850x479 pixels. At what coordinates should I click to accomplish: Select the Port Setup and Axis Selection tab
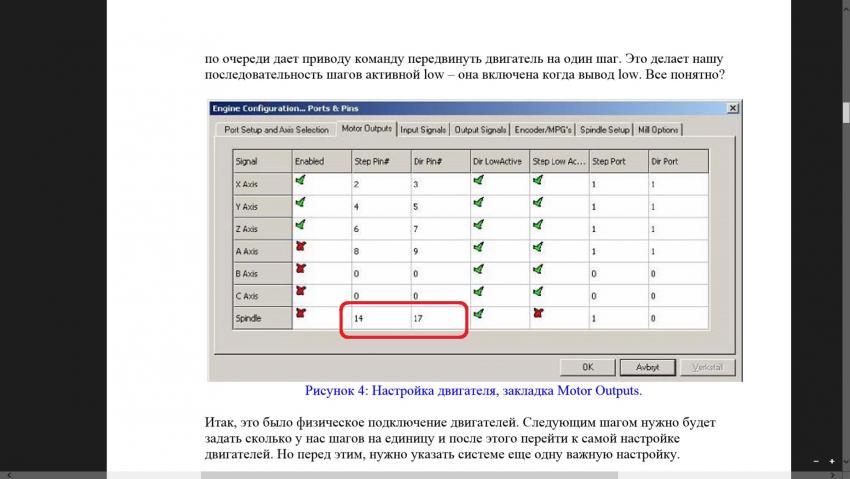(x=276, y=129)
